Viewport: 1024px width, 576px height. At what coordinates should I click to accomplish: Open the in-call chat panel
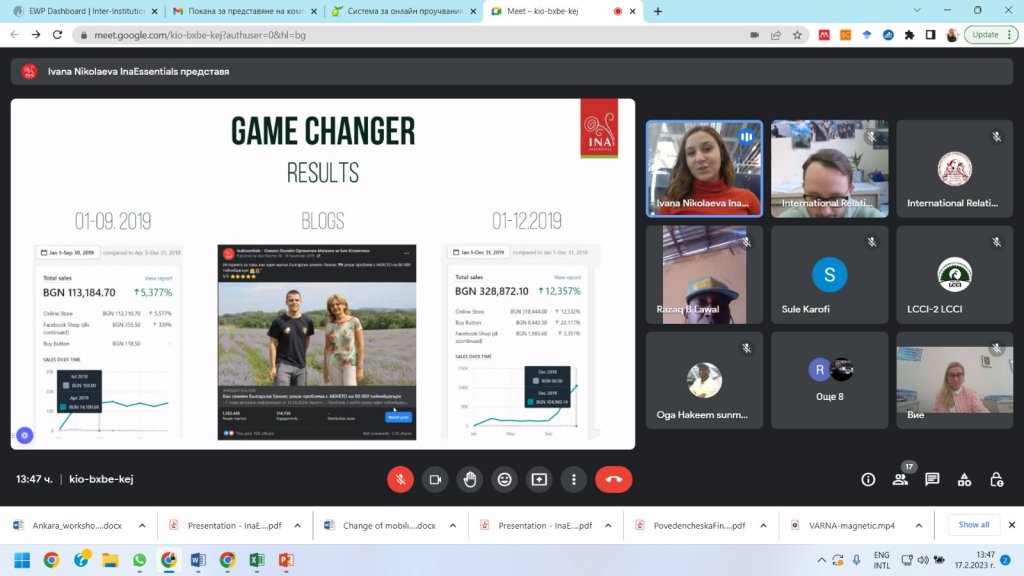click(932, 479)
